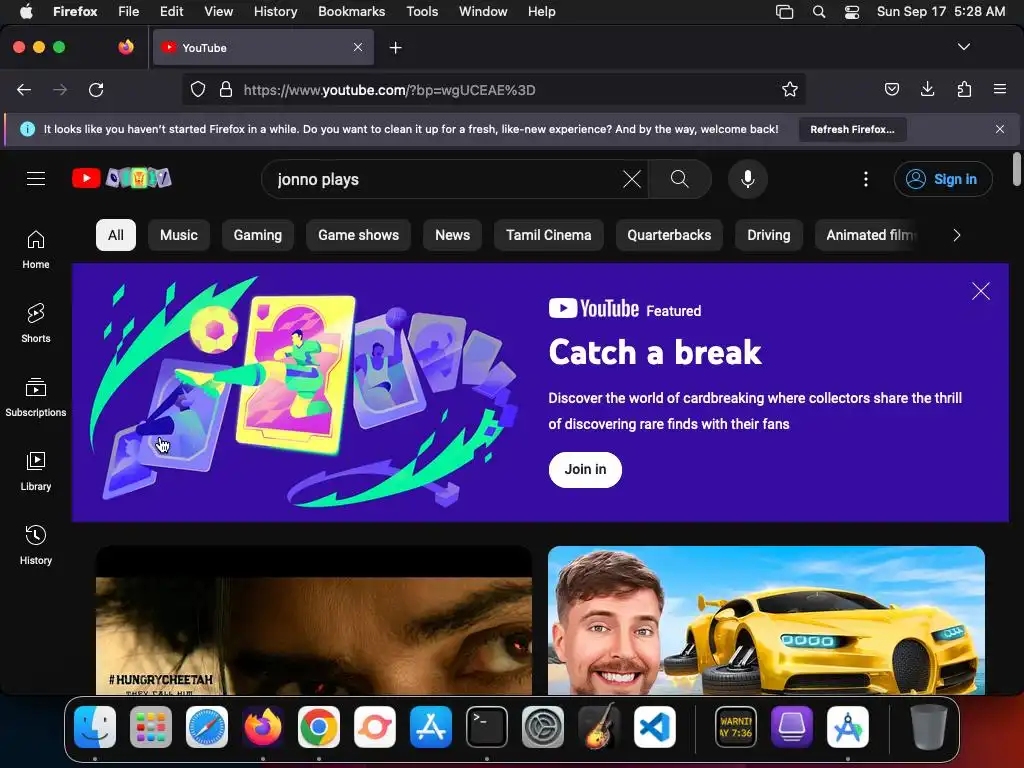
Task: Open Subscriptions in the sidebar
Action: tap(36, 398)
